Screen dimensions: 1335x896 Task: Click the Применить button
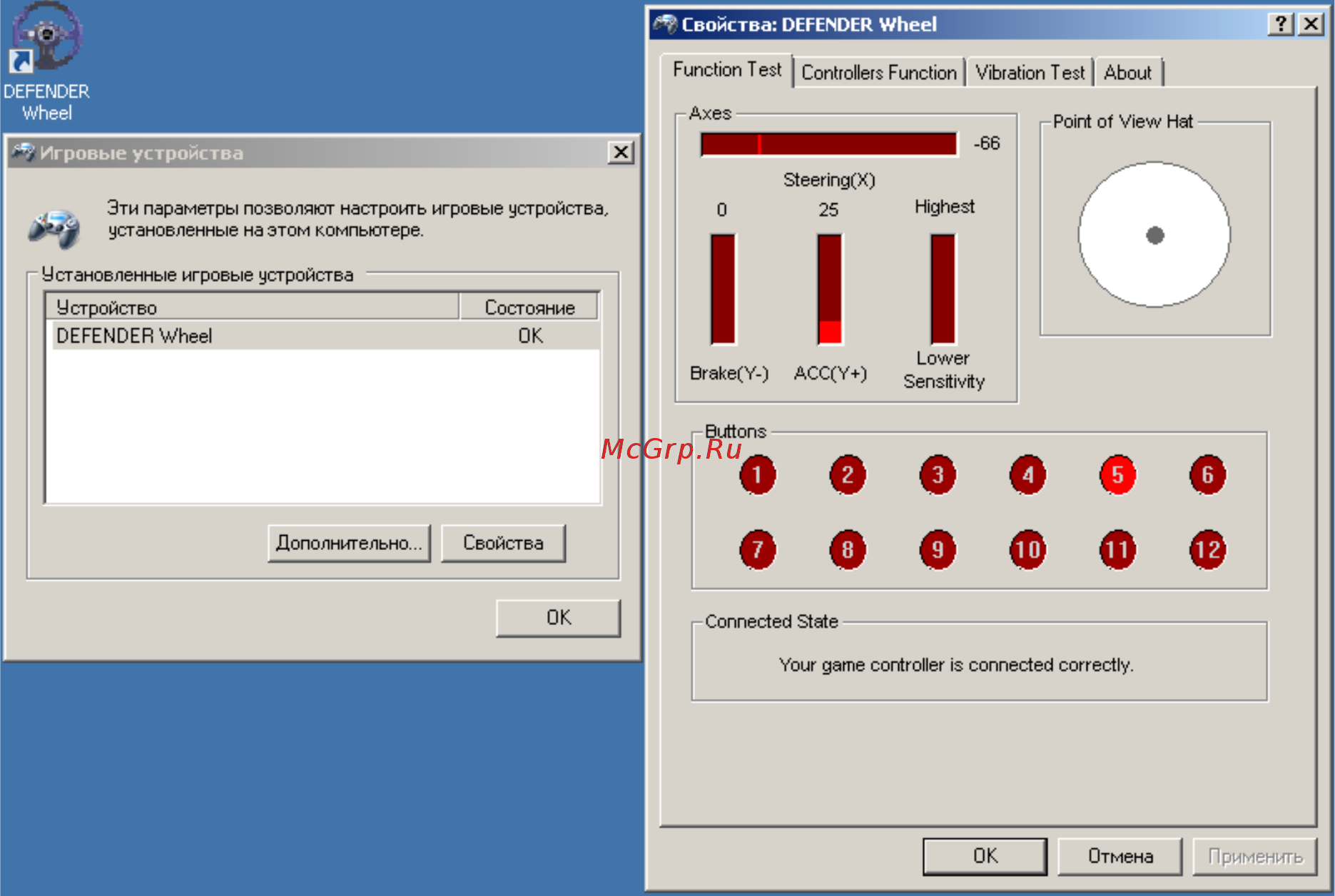1254,856
